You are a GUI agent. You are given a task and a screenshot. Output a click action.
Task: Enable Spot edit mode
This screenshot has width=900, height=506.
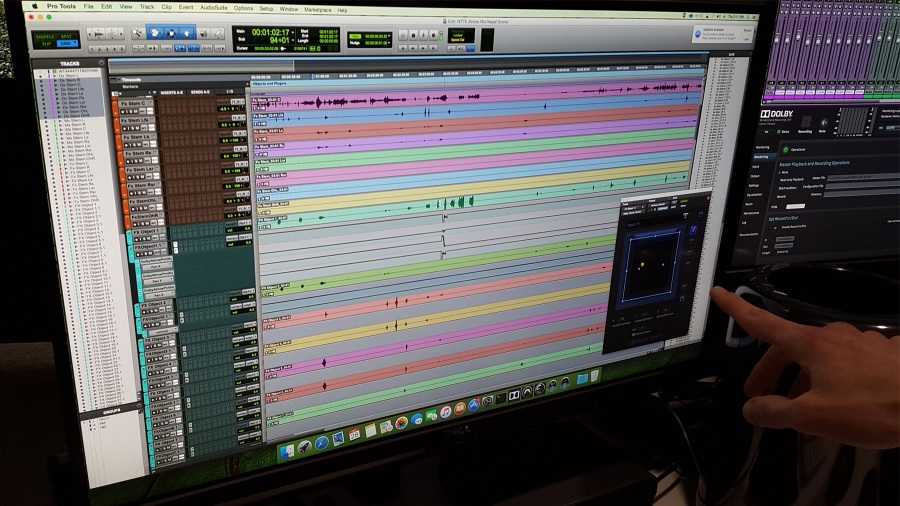(x=67, y=37)
